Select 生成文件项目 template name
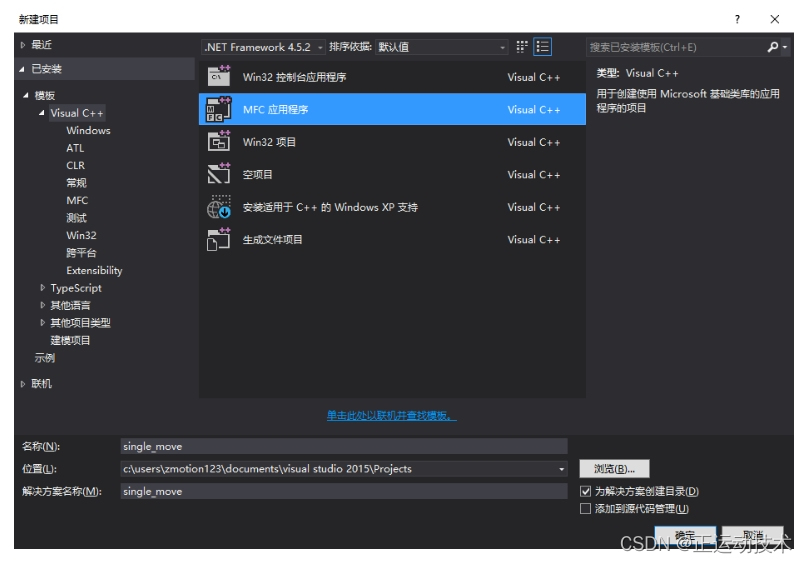808x563 pixels. coord(272,239)
